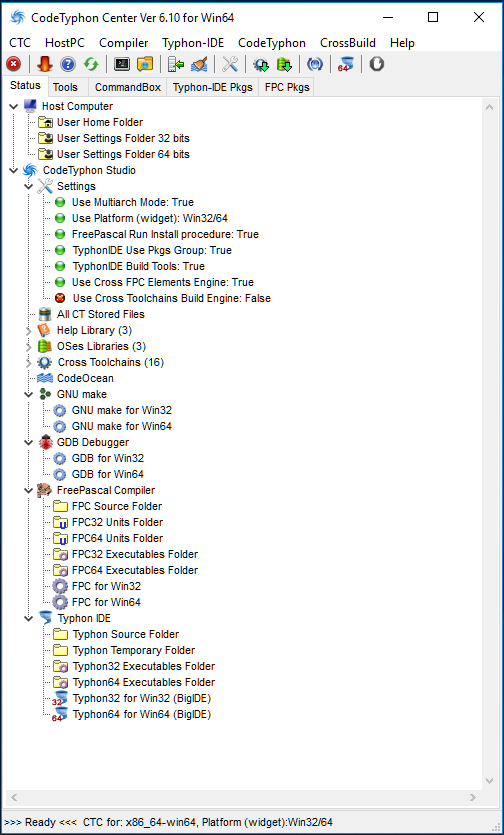Click the vertical scrollbar down arrow

tap(490, 781)
